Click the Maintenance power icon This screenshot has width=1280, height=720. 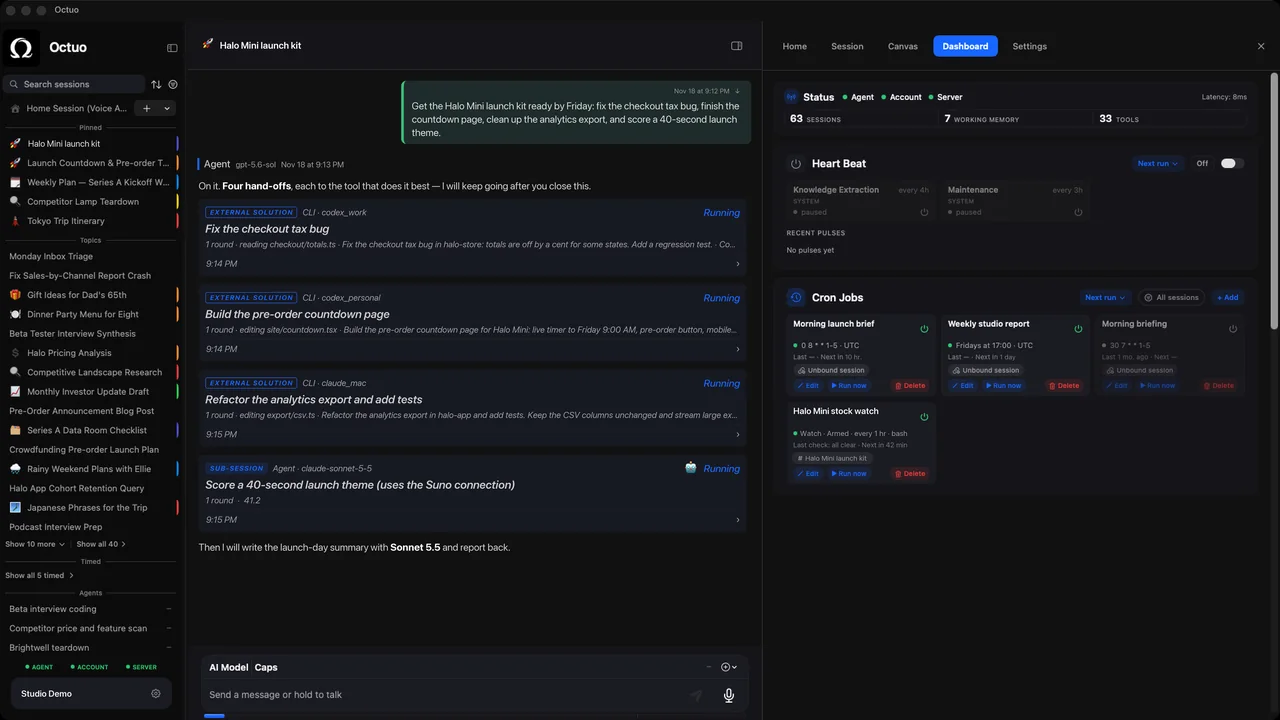point(1078,212)
